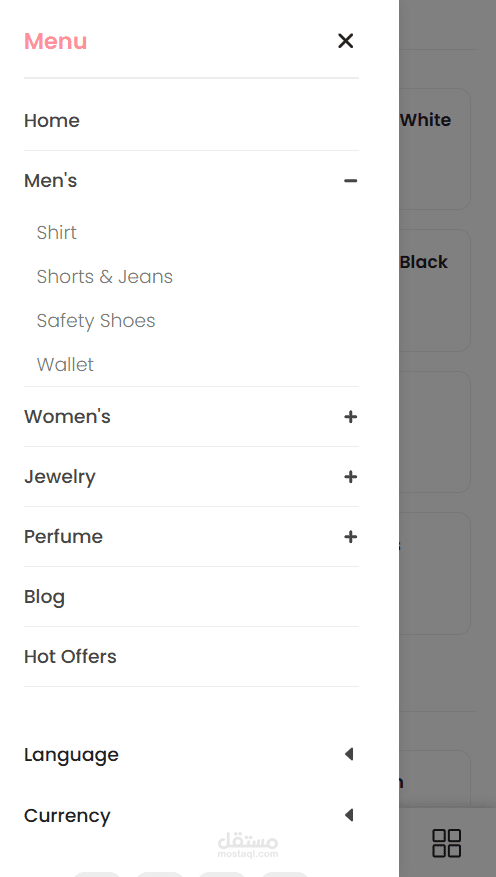
Task: Expand Women's category with plus icon
Action: point(351,417)
